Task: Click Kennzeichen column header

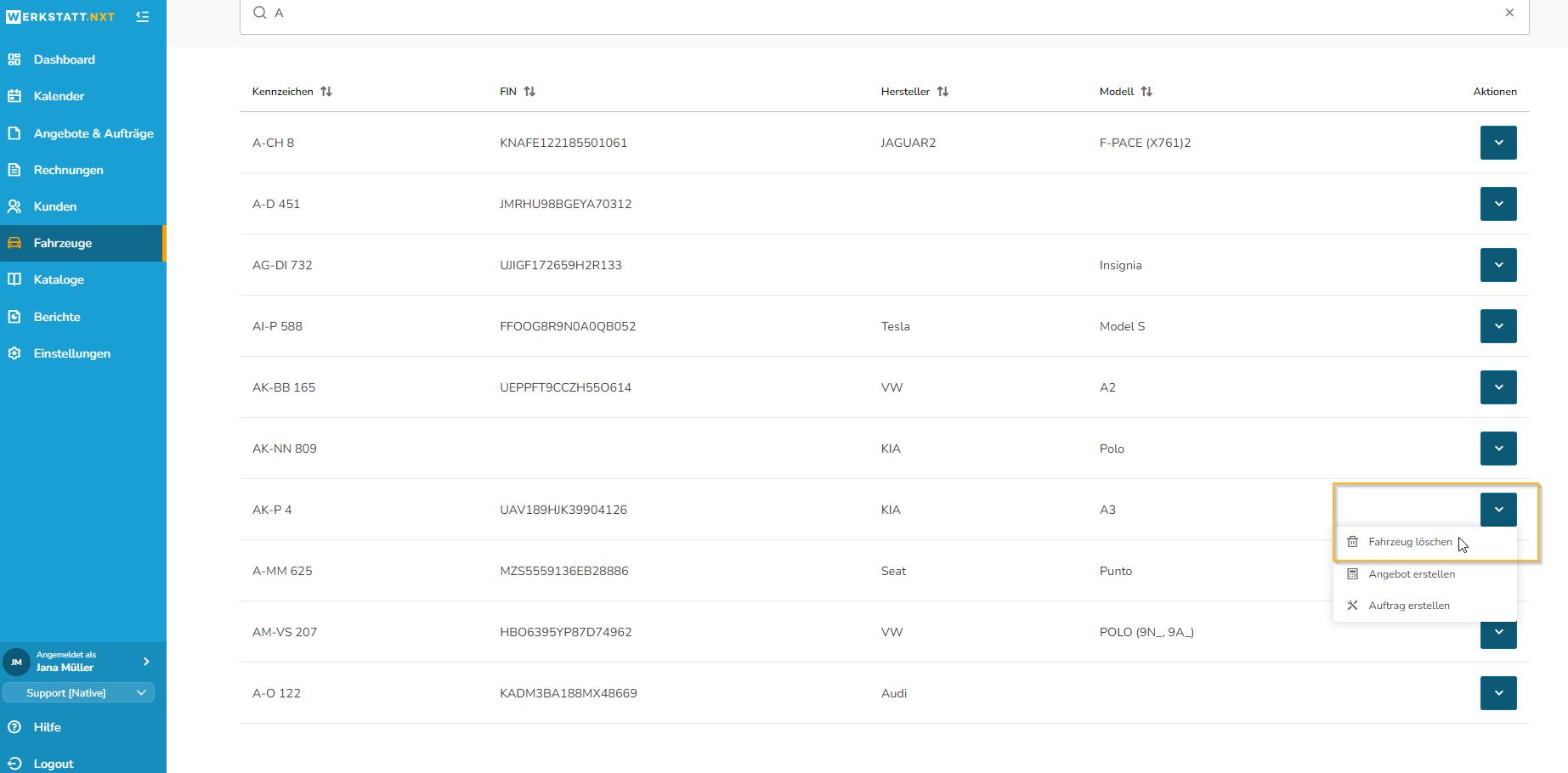Action: click(x=283, y=92)
